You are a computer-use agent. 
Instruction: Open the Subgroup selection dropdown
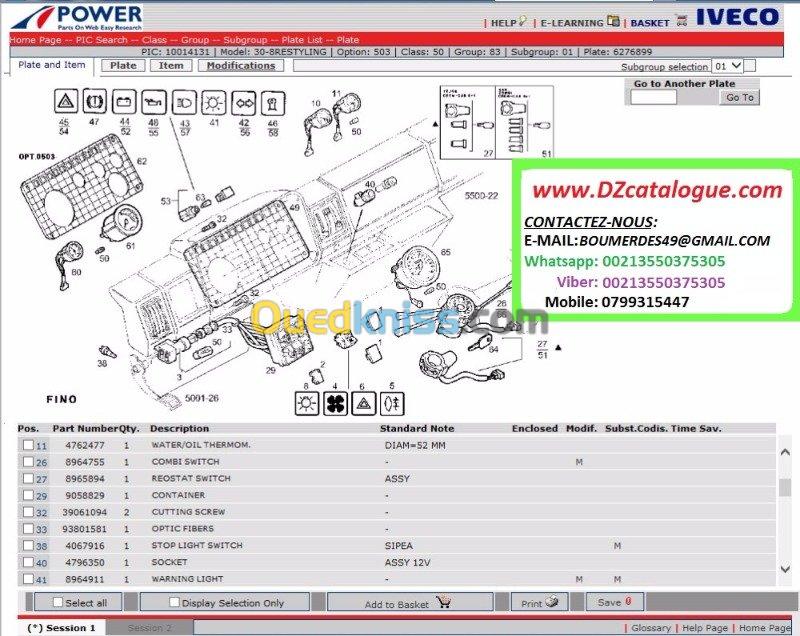click(x=727, y=66)
